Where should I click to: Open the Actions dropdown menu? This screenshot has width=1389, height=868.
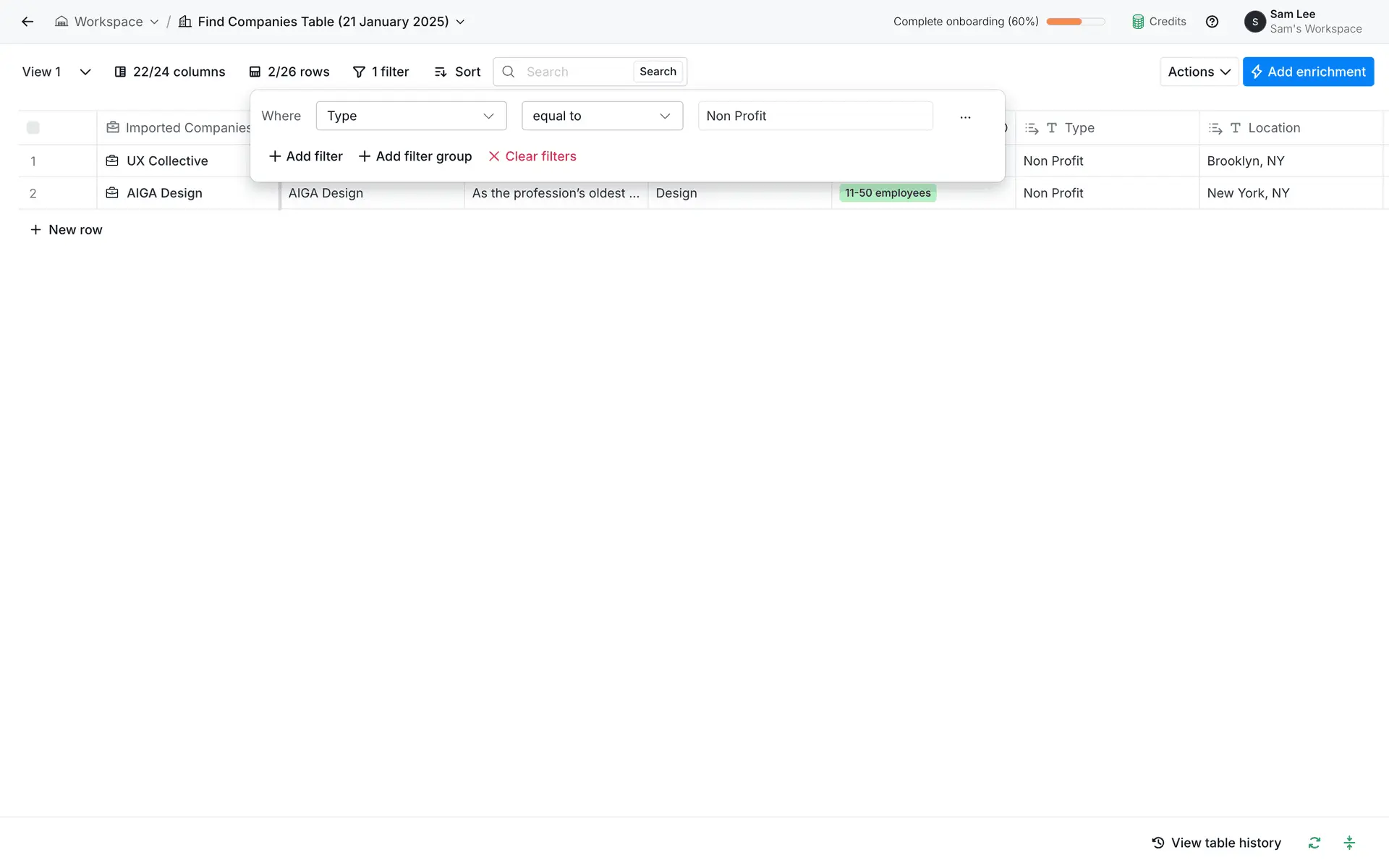coord(1199,72)
